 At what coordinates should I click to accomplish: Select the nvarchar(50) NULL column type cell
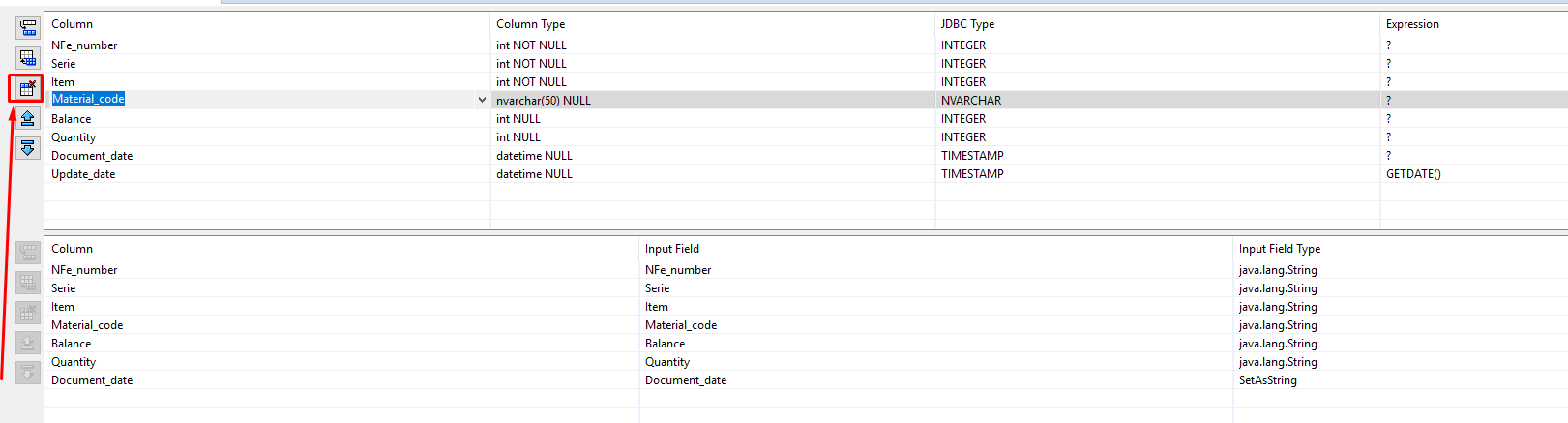(543, 101)
